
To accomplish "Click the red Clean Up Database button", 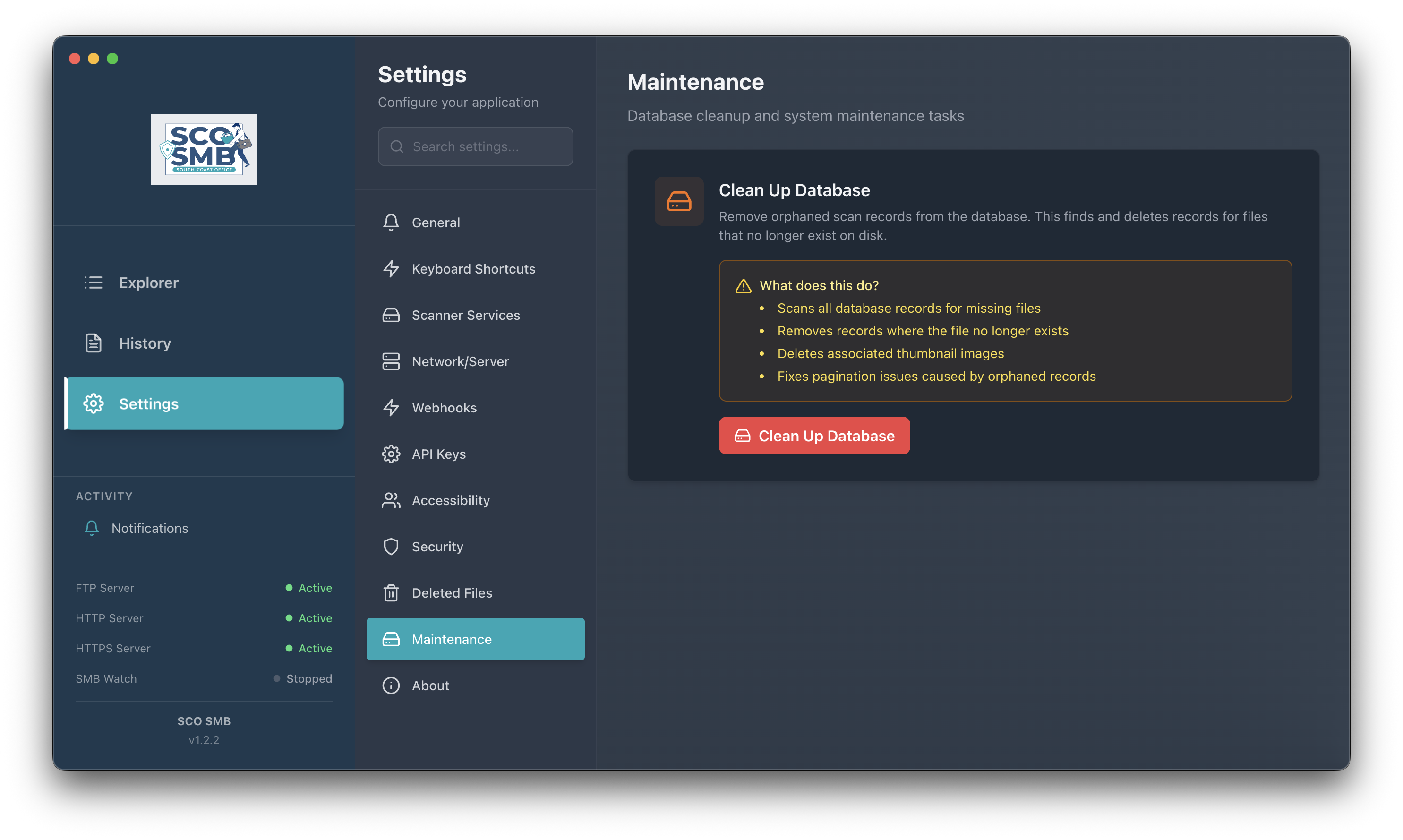I will [x=814, y=436].
